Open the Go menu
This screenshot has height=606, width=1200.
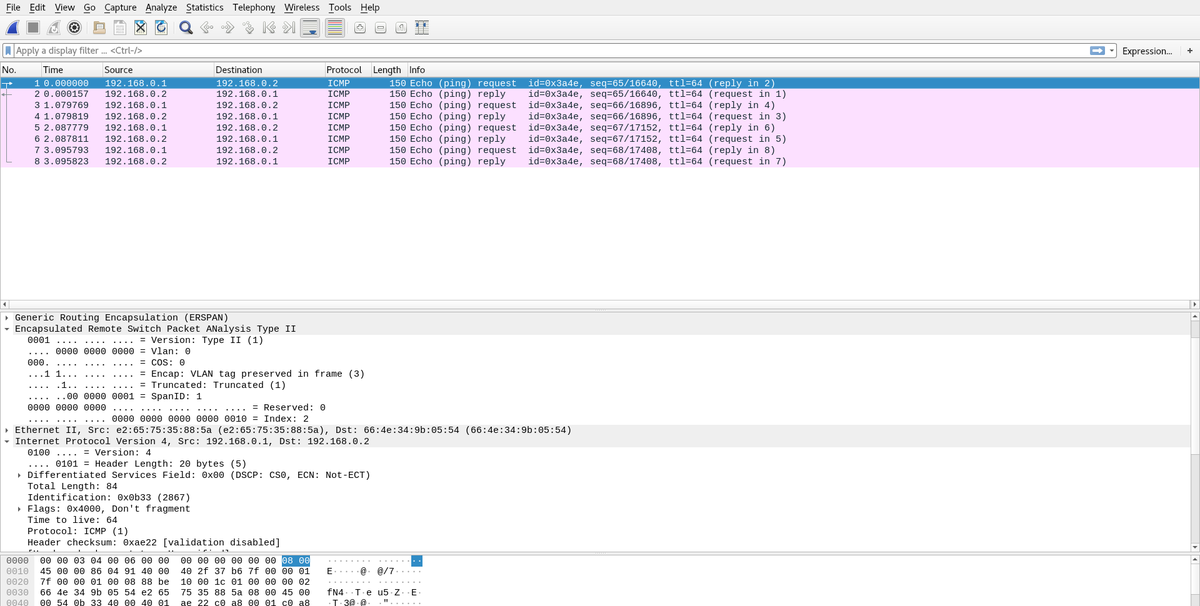pyautogui.click(x=88, y=7)
